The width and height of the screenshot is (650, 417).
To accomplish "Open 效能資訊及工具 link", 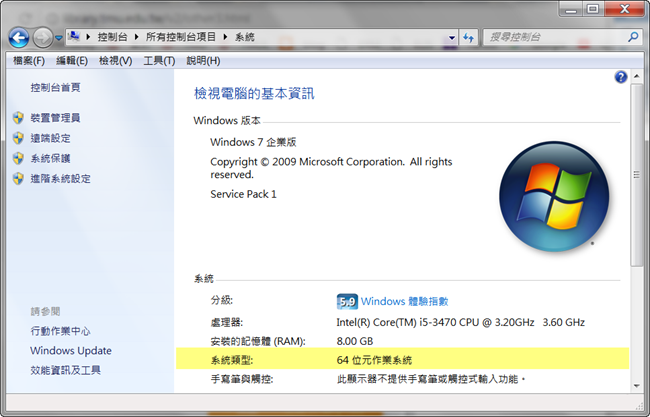I will (65, 370).
